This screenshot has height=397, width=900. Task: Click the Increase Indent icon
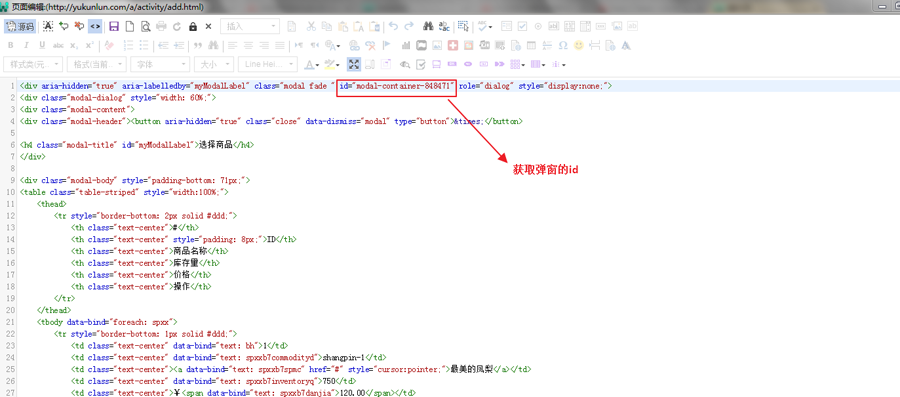point(179,45)
